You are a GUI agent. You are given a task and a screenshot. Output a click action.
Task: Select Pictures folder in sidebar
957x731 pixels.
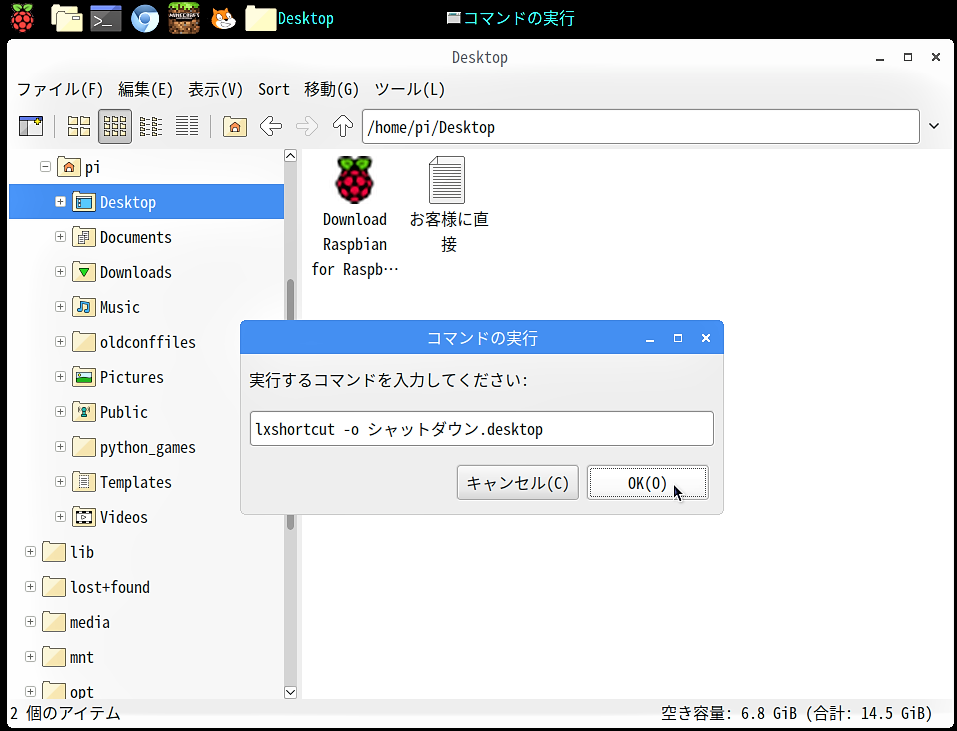(x=118, y=377)
